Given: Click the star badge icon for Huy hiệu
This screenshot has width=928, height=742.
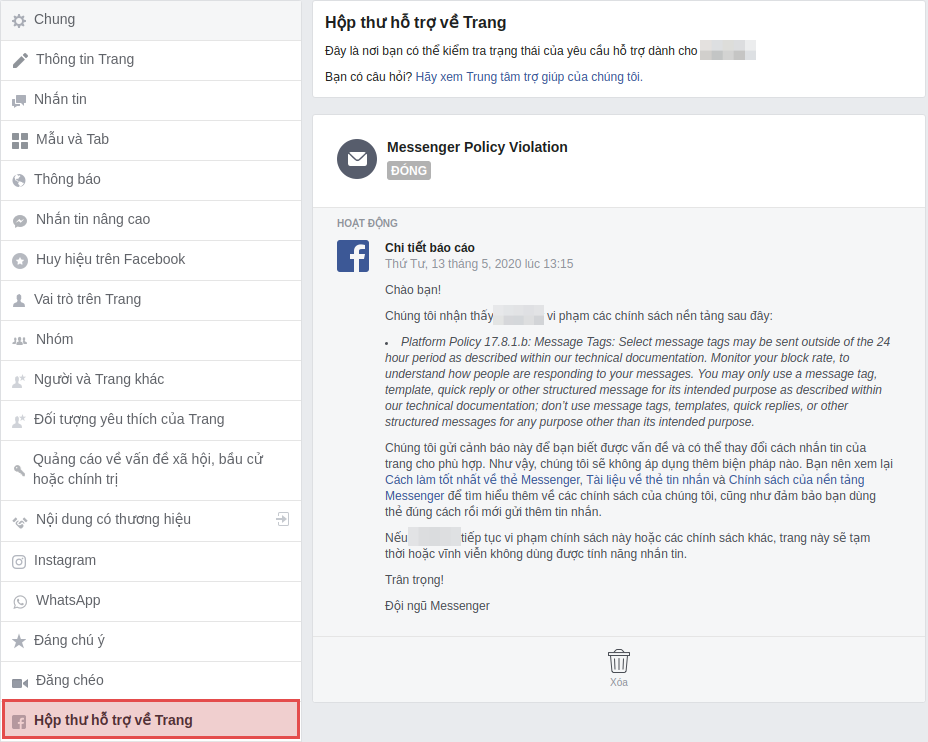Looking at the screenshot, I should tap(20, 260).
